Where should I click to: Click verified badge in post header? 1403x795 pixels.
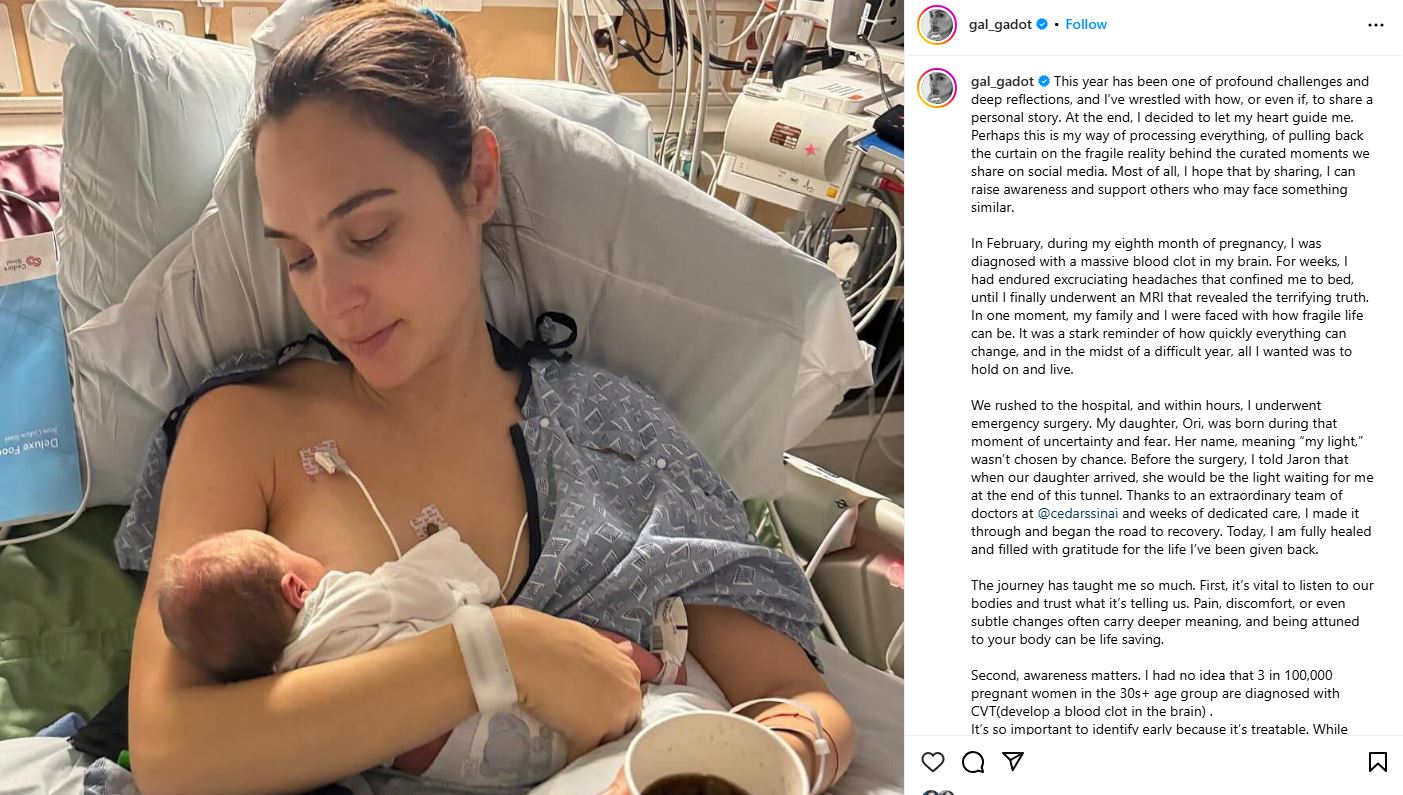[1043, 24]
